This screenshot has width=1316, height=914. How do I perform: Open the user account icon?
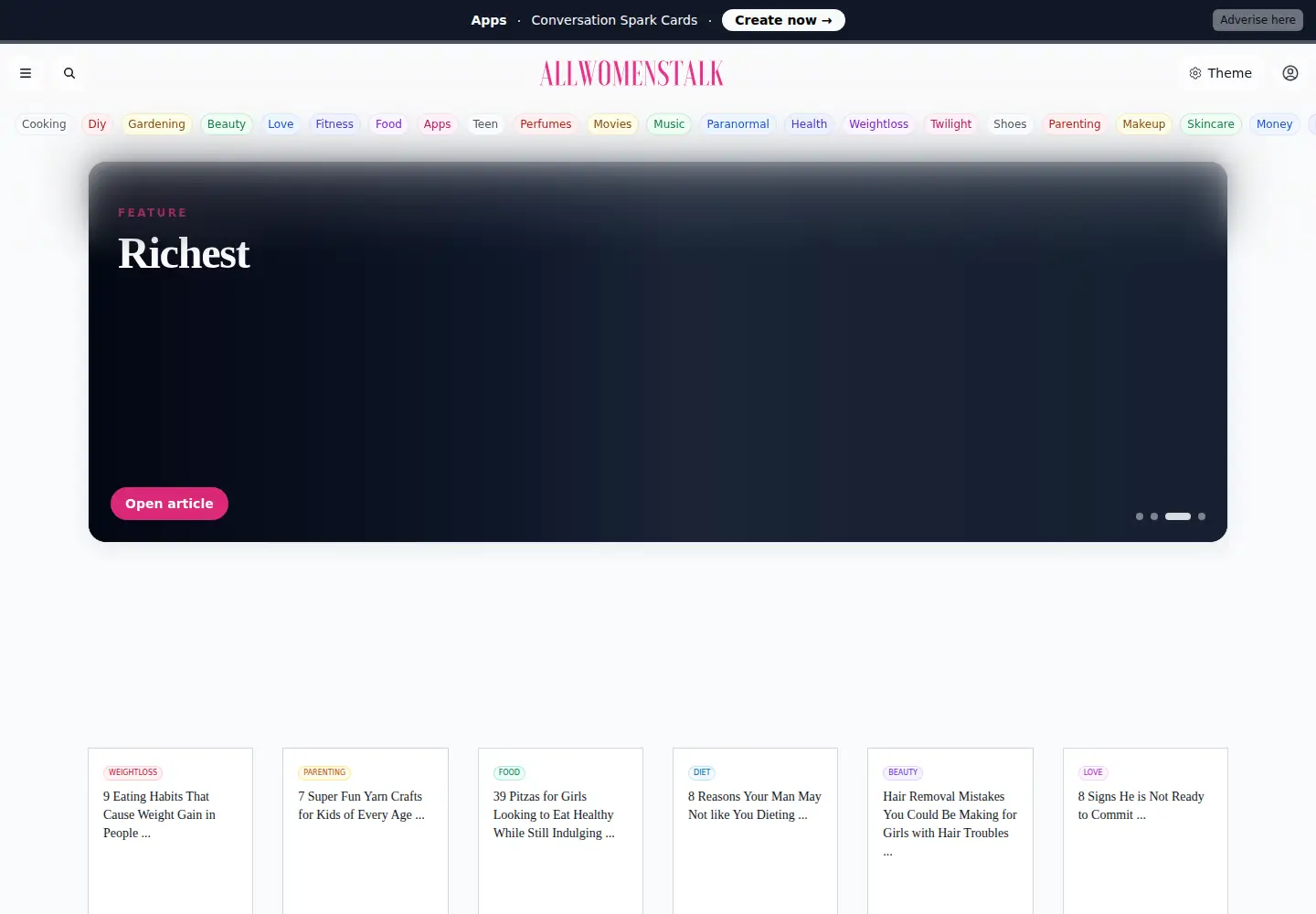pos(1290,73)
